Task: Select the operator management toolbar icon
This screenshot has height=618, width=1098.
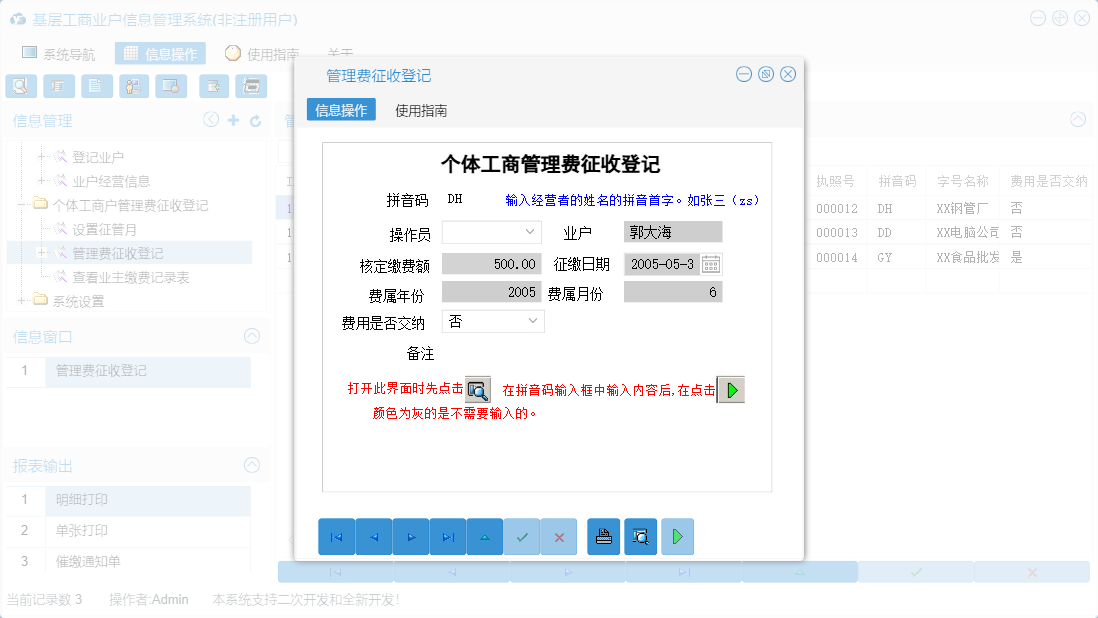Action: pyautogui.click(x=133, y=86)
